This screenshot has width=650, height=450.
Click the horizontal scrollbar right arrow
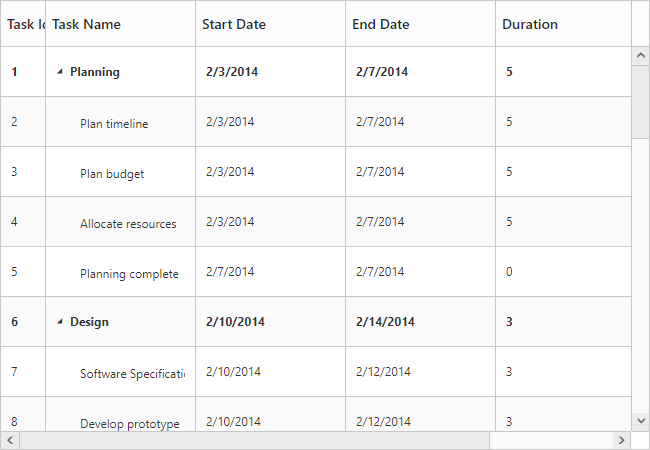tap(621, 440)
